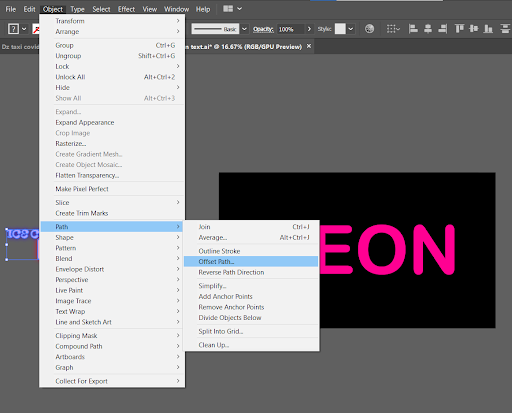Click the Opacity 100% input field
The height and width of the screenshot is (413, 512).
pyautogui.click(x=291, y=29)
